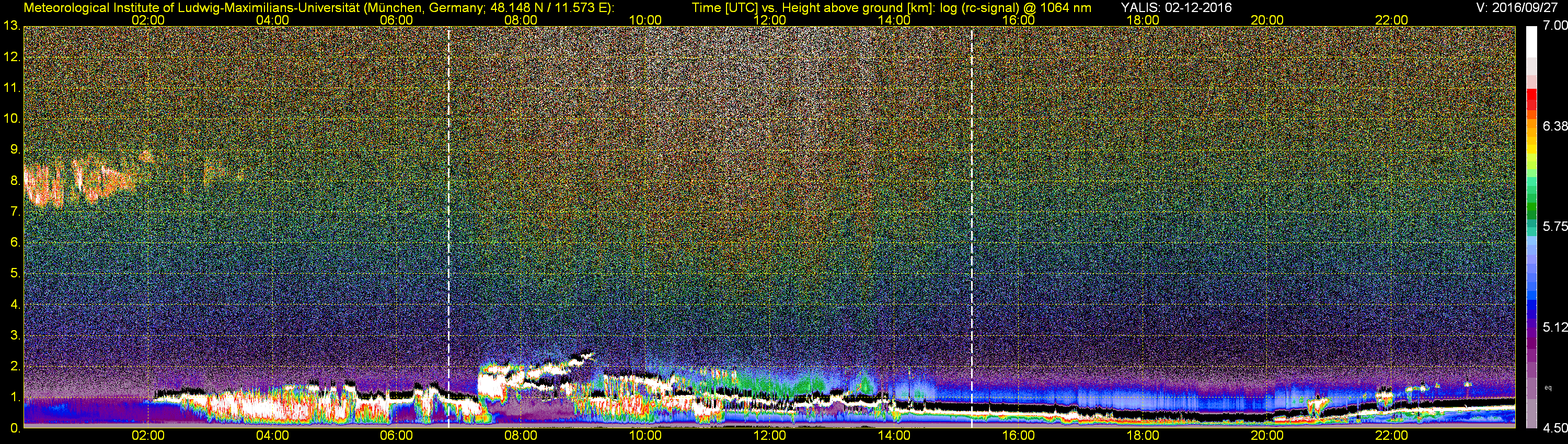Click the height label 13 km
This screenshot has width=1568, height=444.
point(11,26)
